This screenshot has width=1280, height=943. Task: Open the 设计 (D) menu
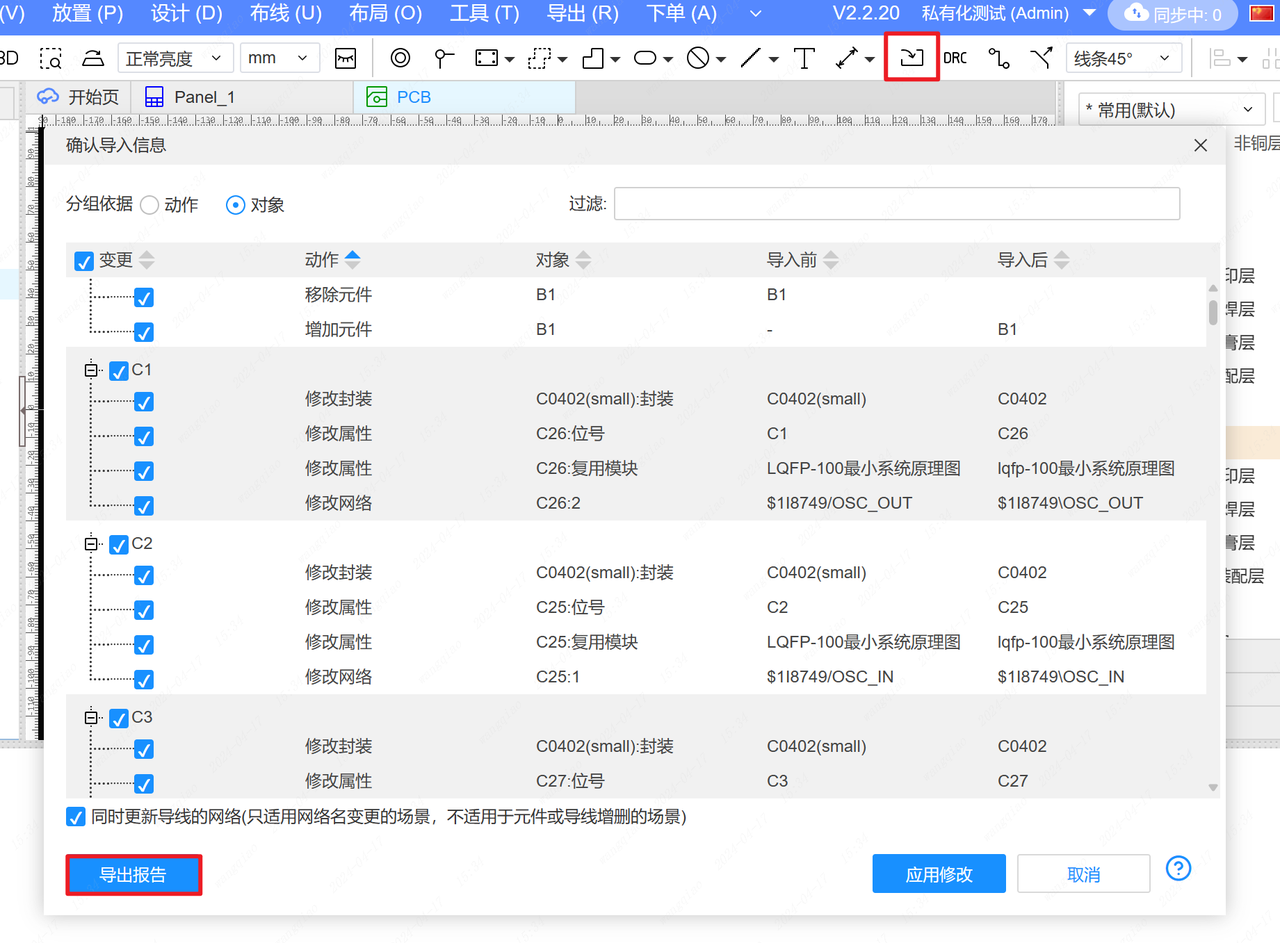(186, 13)
